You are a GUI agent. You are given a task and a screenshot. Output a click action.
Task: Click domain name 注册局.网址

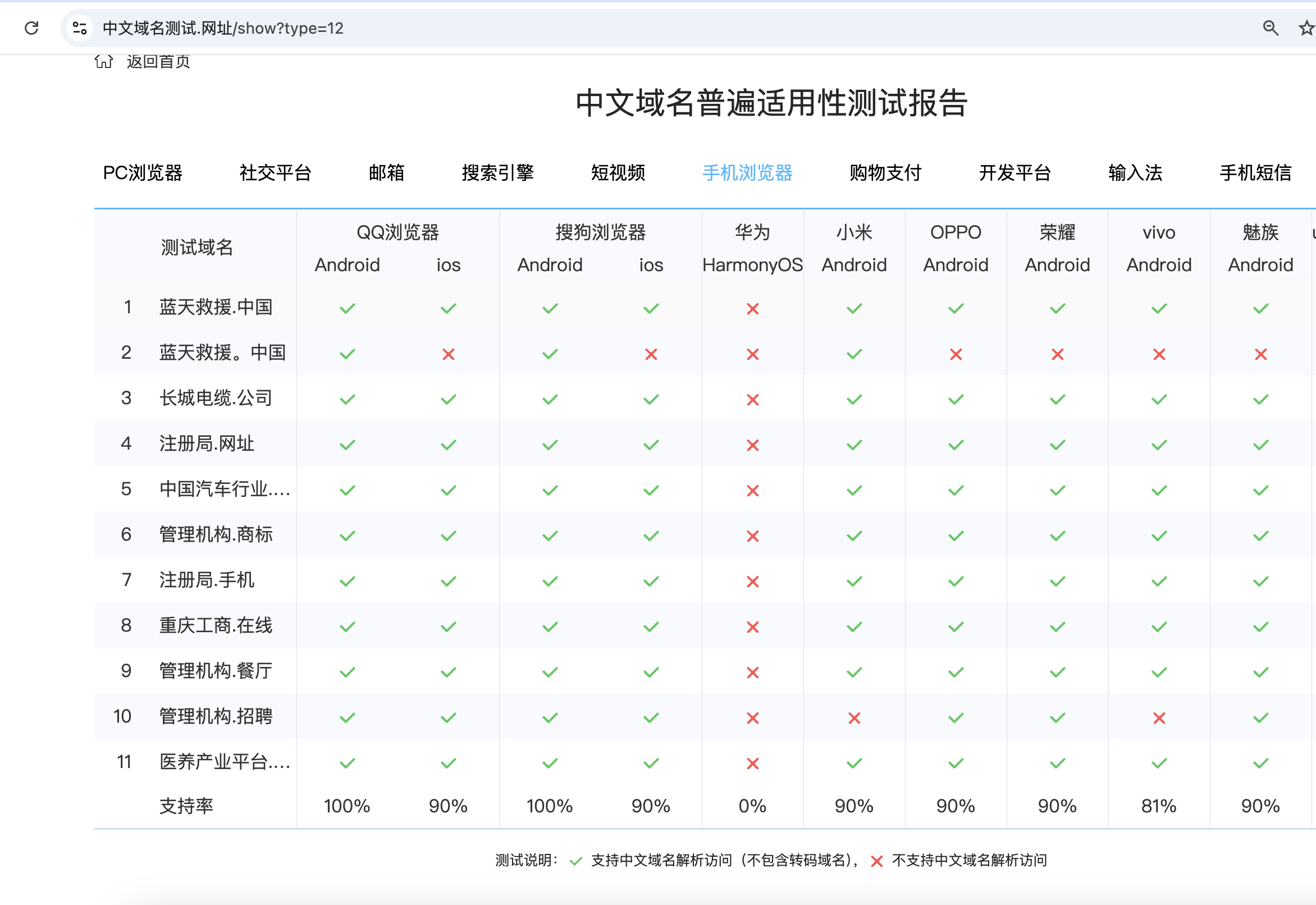tap(207, 444)
